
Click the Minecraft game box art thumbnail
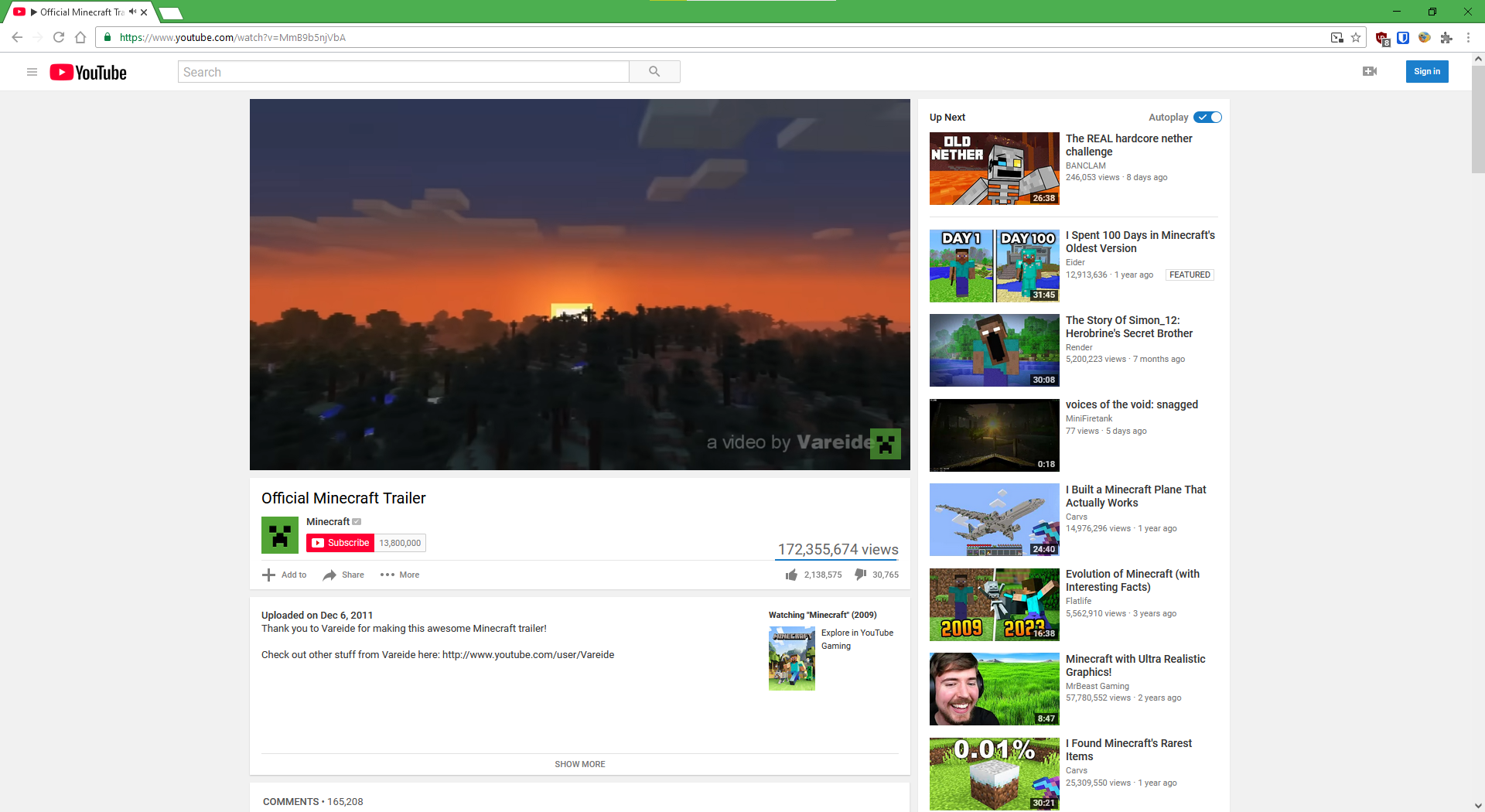pos(792,659)
